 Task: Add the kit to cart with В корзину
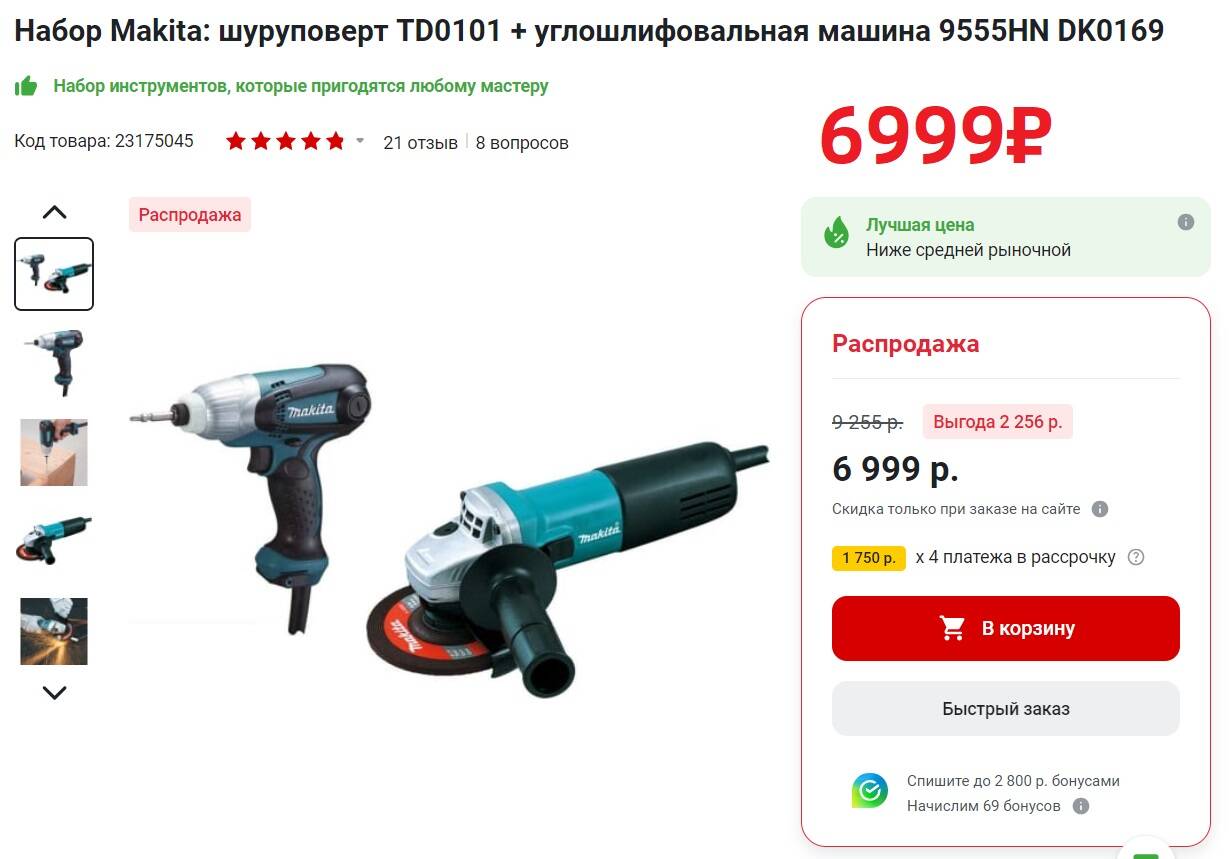pyautogui.click(x=1006, y=628)
